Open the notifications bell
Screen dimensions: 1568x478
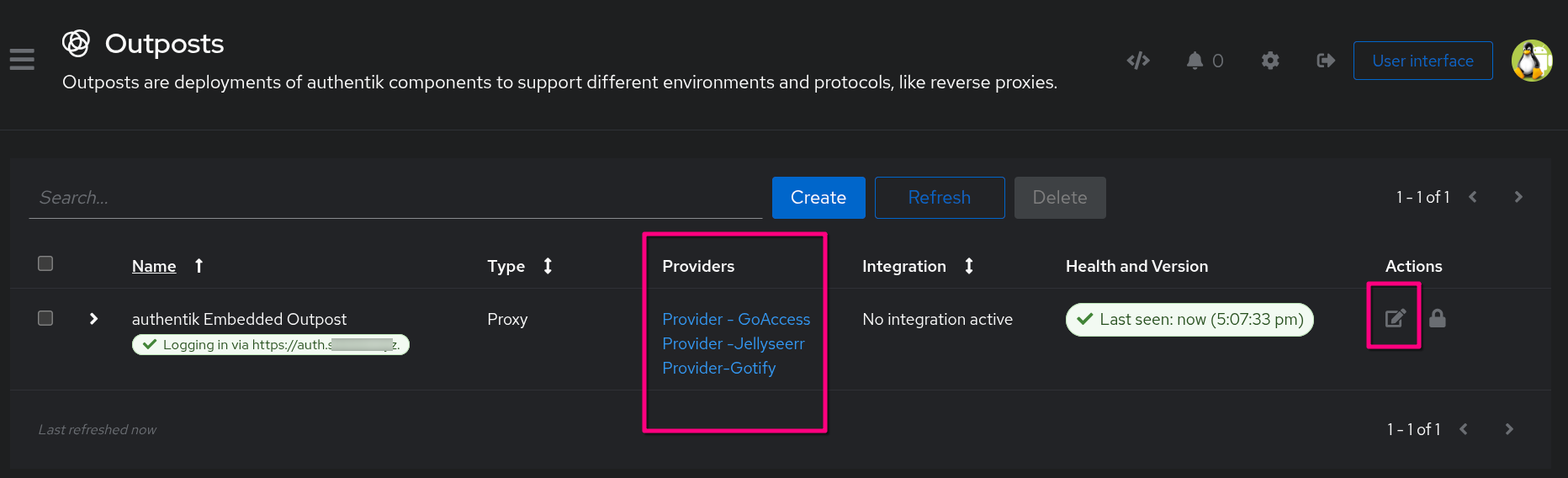tap(1195, 61)
